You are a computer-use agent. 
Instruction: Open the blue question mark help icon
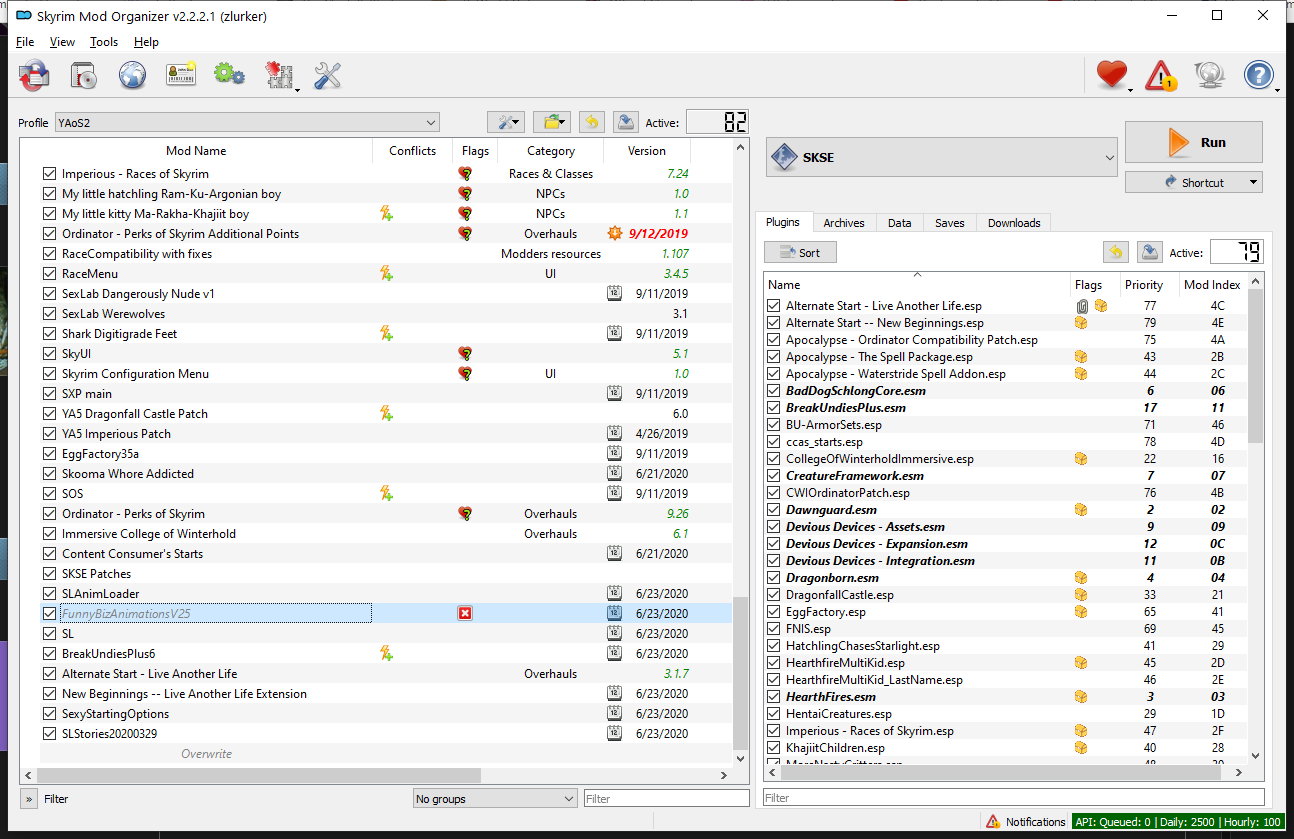[x=1259, y=75]
